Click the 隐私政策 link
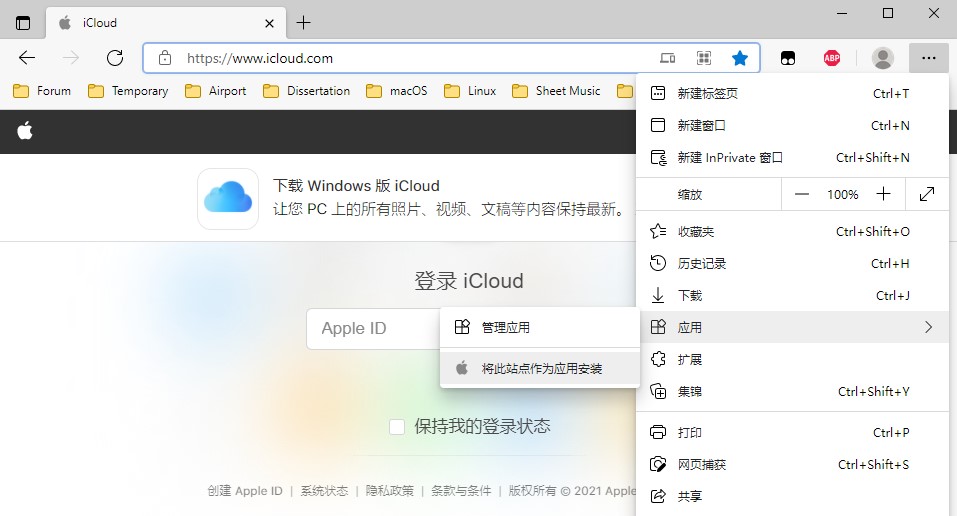This screenshot has height=516, width=957. [389, 491]
